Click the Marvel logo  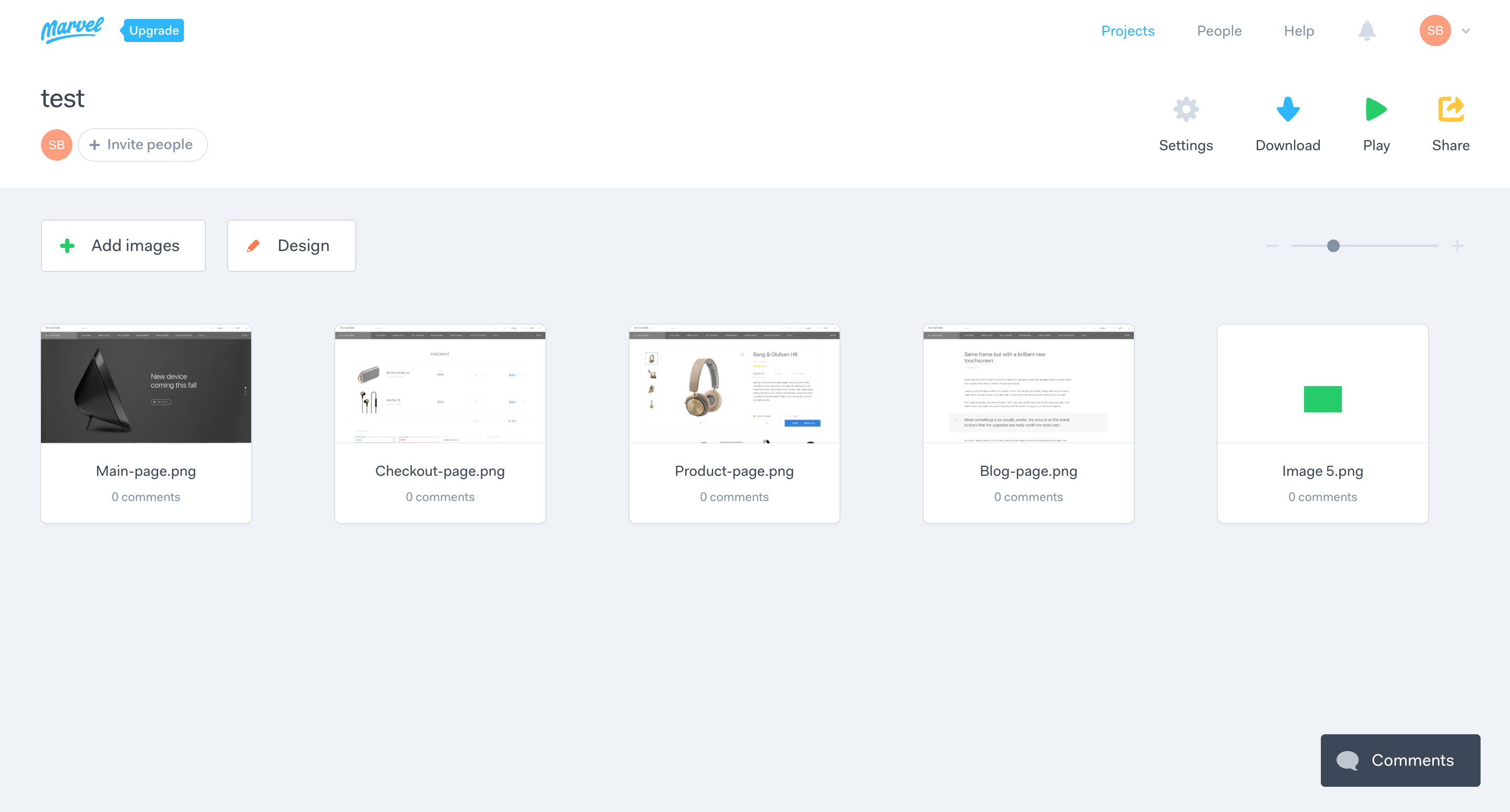71,30
